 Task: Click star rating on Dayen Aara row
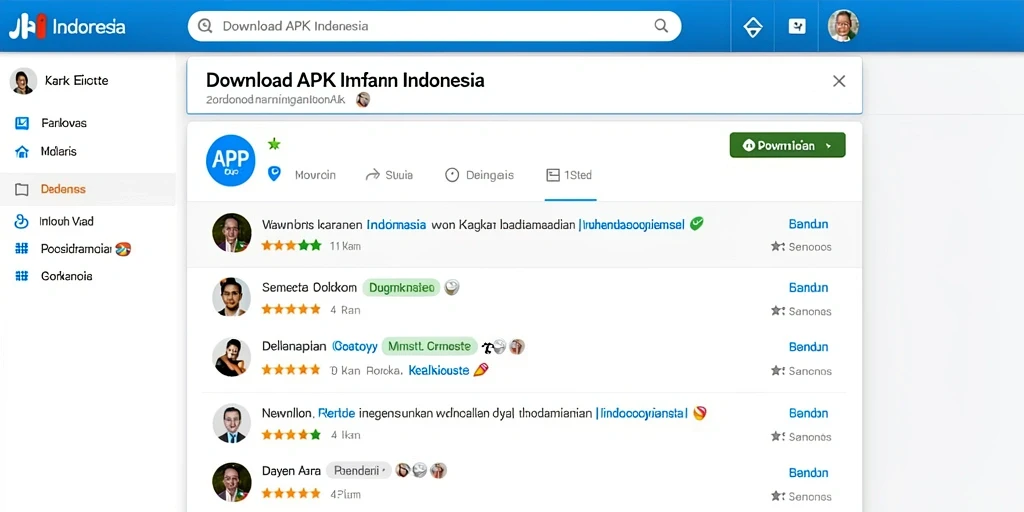[x=291, y=494]
